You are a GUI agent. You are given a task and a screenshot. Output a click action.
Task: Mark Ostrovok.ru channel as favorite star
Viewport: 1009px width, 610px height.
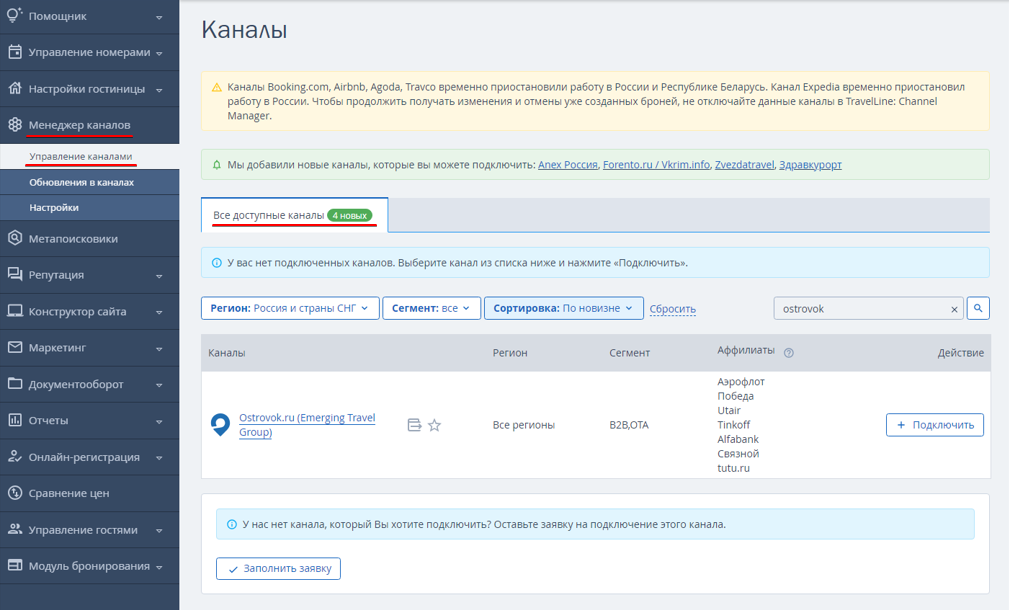point(434,425)
